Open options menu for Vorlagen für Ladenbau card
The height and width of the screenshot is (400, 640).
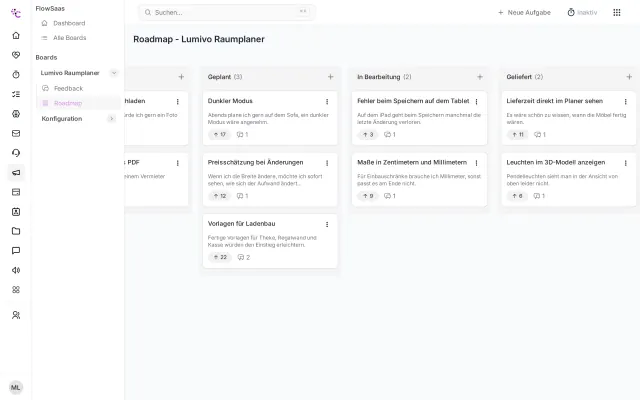tap(327, 224)
